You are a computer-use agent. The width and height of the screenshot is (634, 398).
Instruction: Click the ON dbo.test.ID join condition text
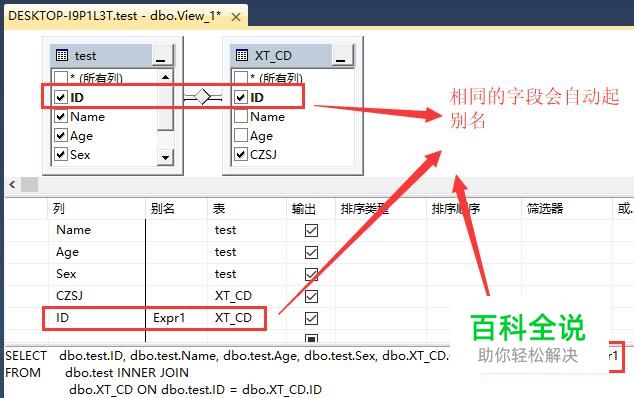tap(195, 390)
